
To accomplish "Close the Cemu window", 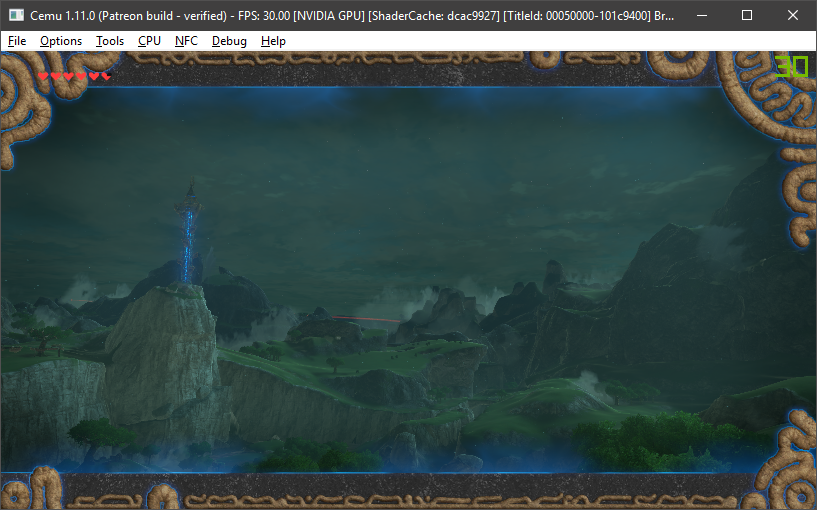I will (793, 15).
